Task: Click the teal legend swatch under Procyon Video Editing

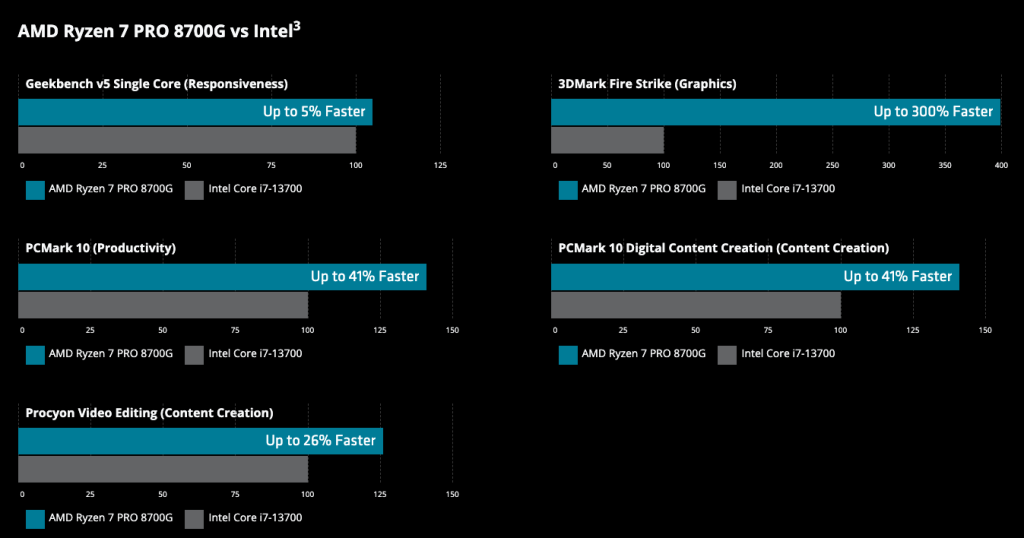Action: [35, 518]
